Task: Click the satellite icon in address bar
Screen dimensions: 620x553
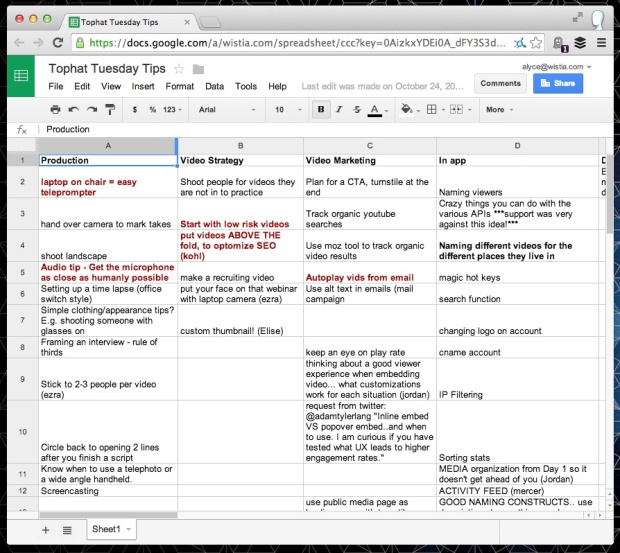Action: (x=520, y=43)
